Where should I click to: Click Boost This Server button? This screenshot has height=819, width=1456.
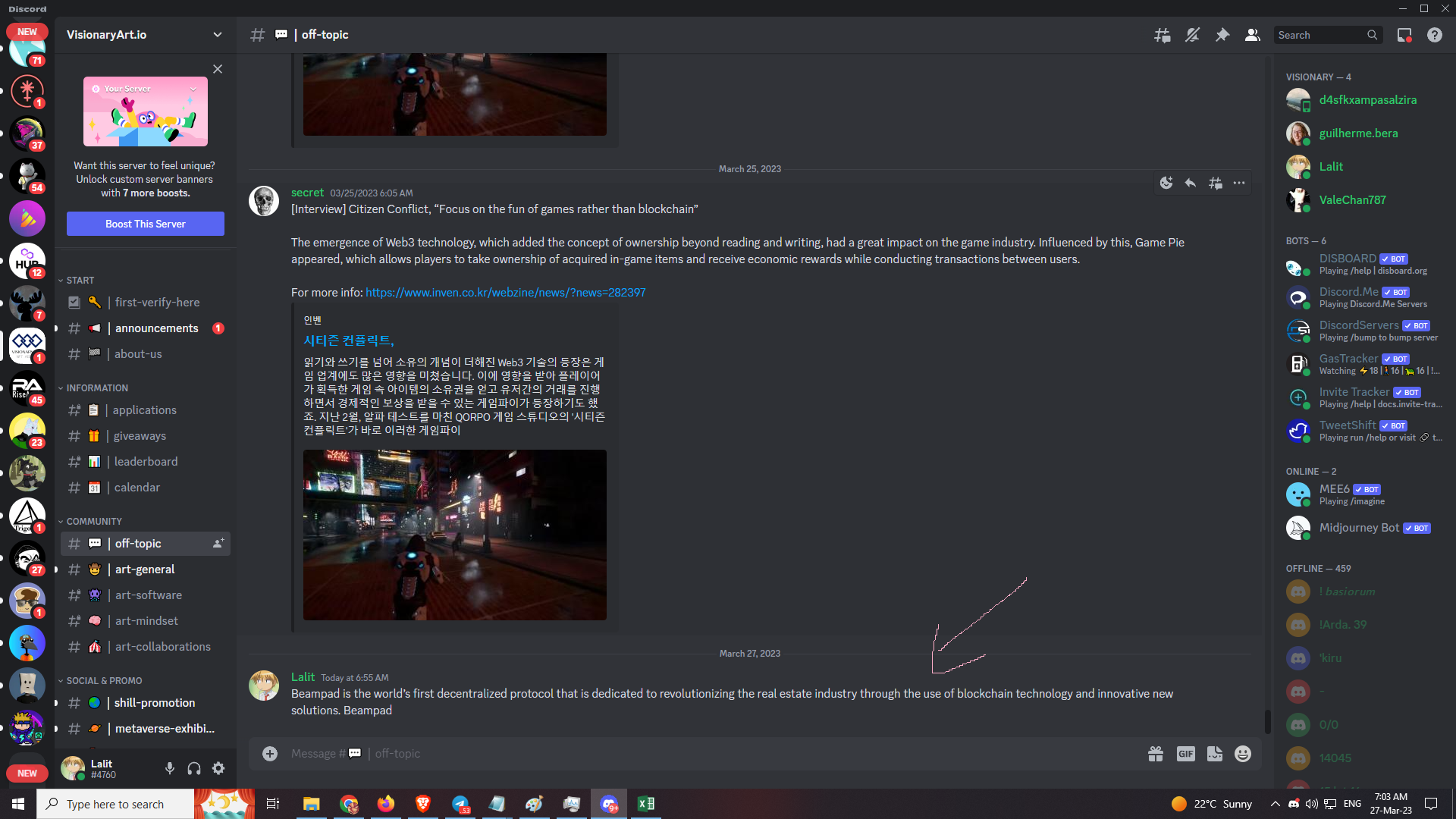[146, 224]
